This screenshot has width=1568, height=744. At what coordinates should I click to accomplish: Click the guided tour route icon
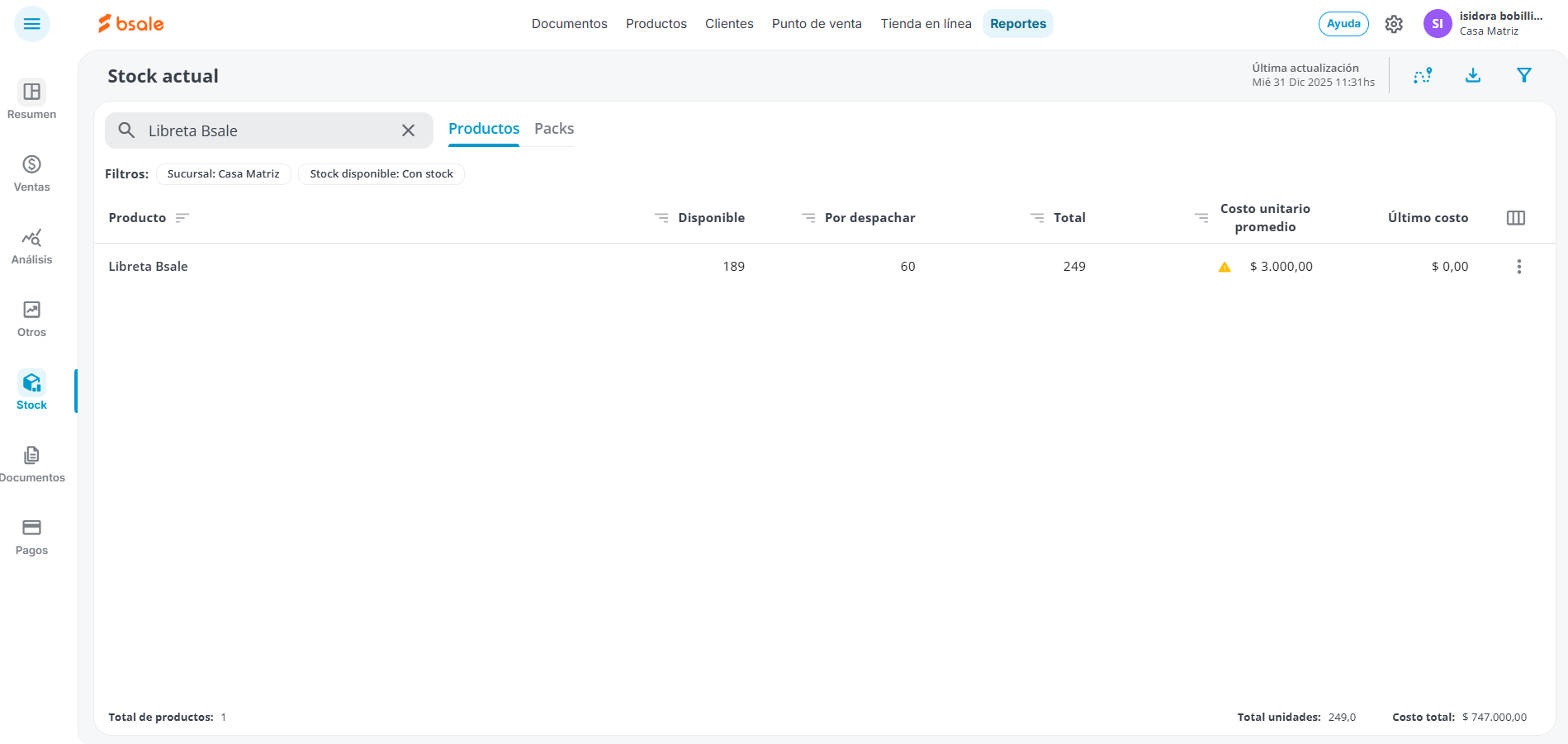coord(1423,75)
